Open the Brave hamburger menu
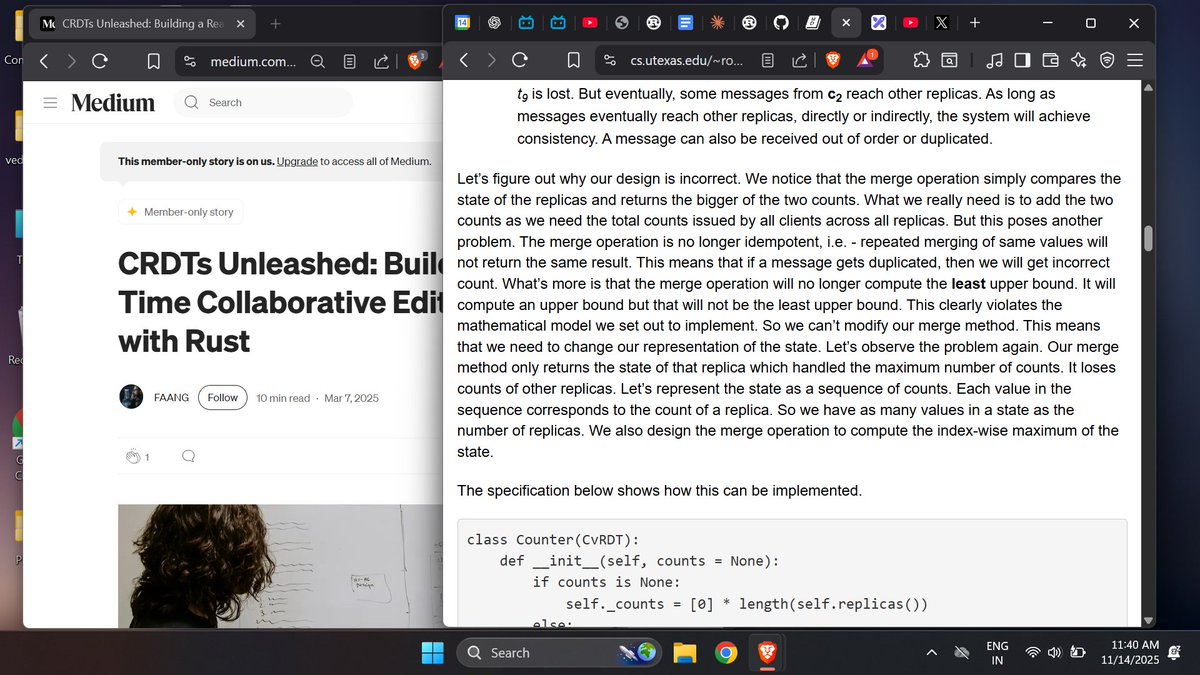 (1136, 60)
